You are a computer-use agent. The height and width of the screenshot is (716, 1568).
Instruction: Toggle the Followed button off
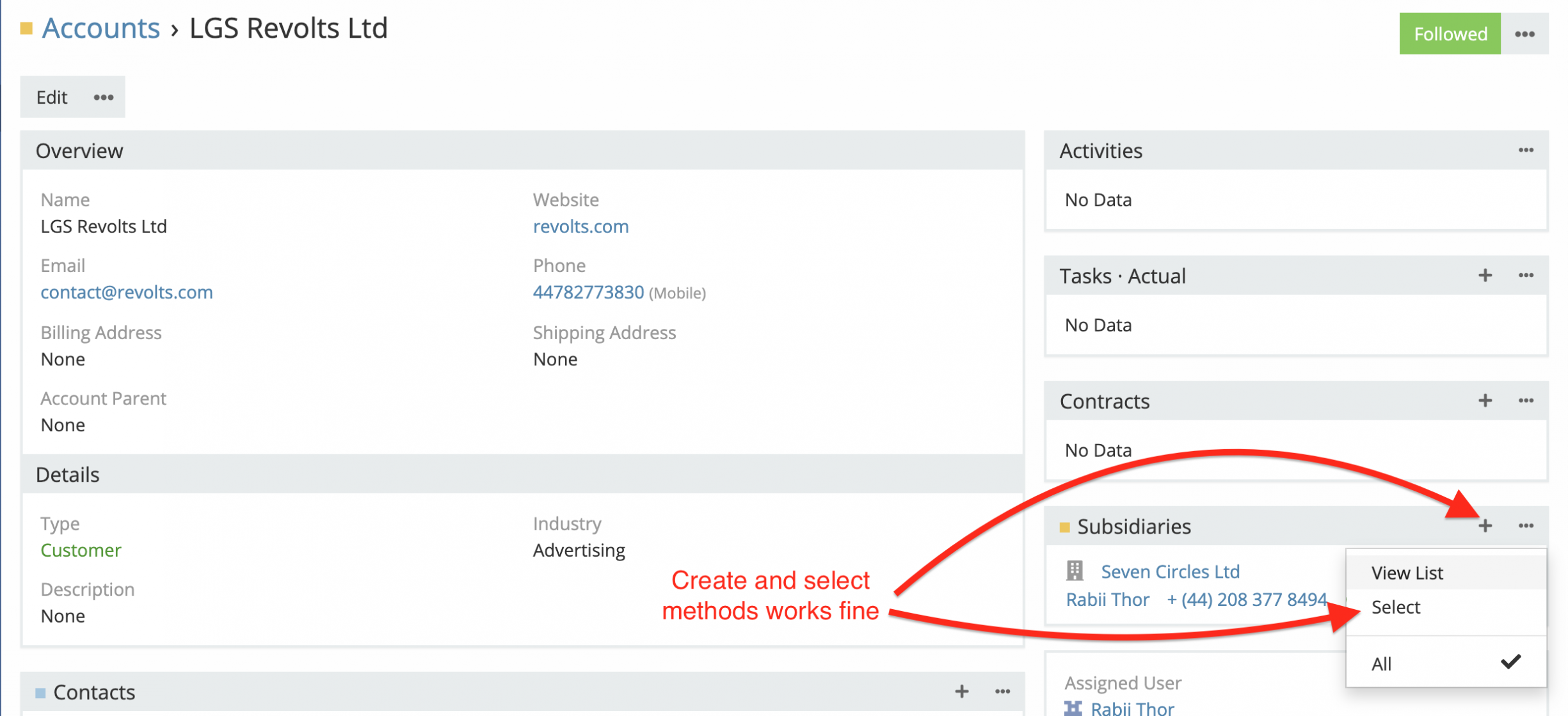pyautogui.click(x=1449, y=34)
